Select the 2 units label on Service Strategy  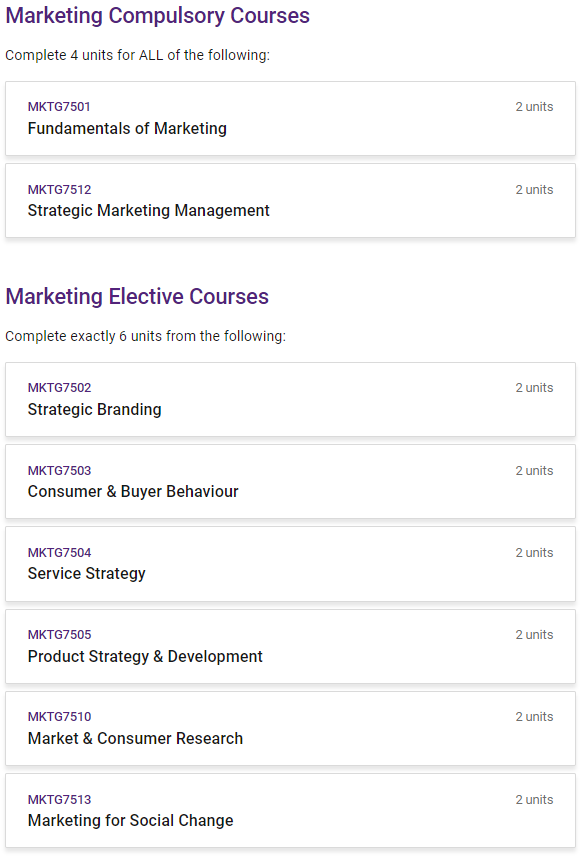[x=534, y=552]
